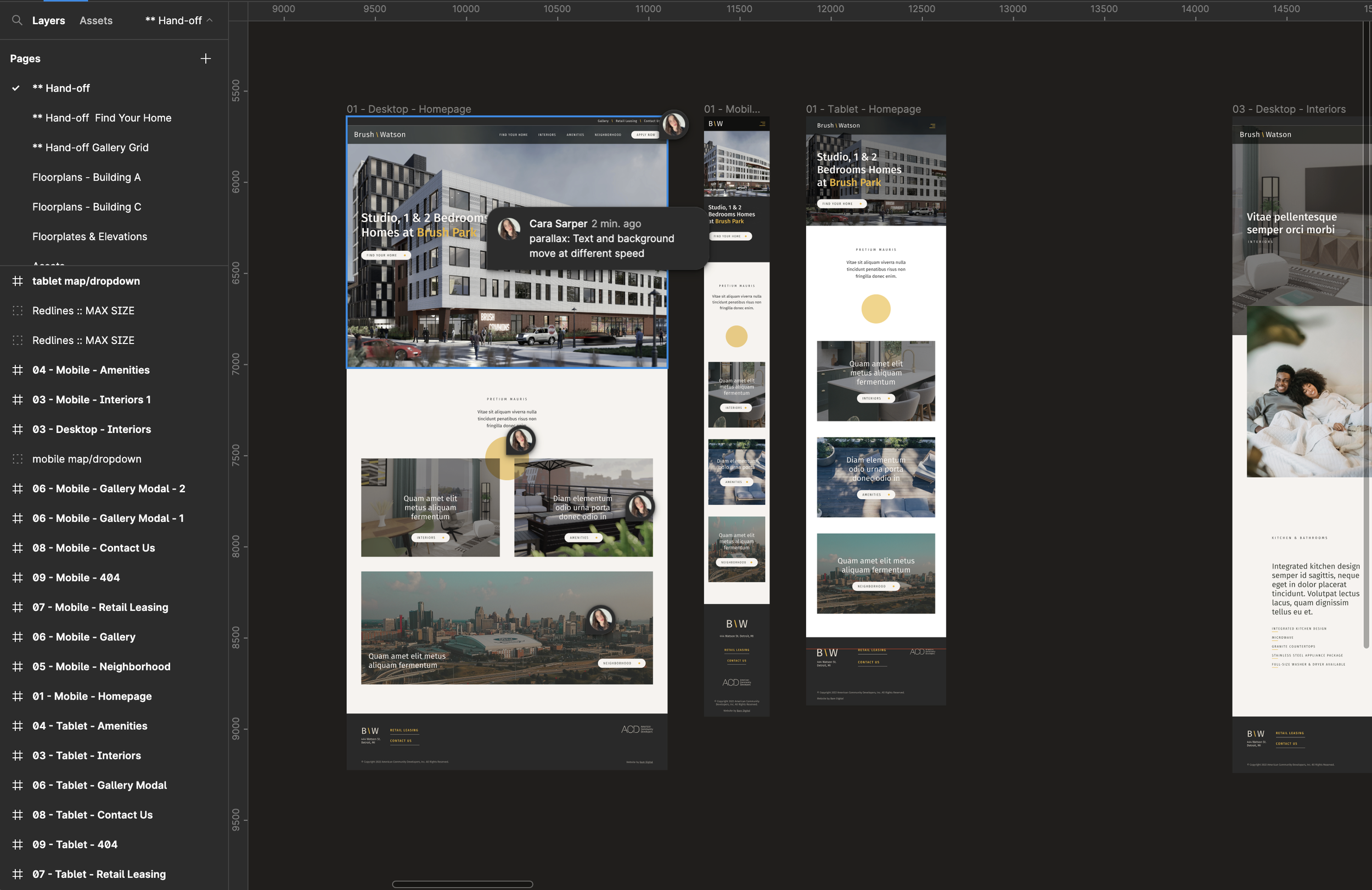
Task: Select the checked Hand-off page
Action: point(61,88)
